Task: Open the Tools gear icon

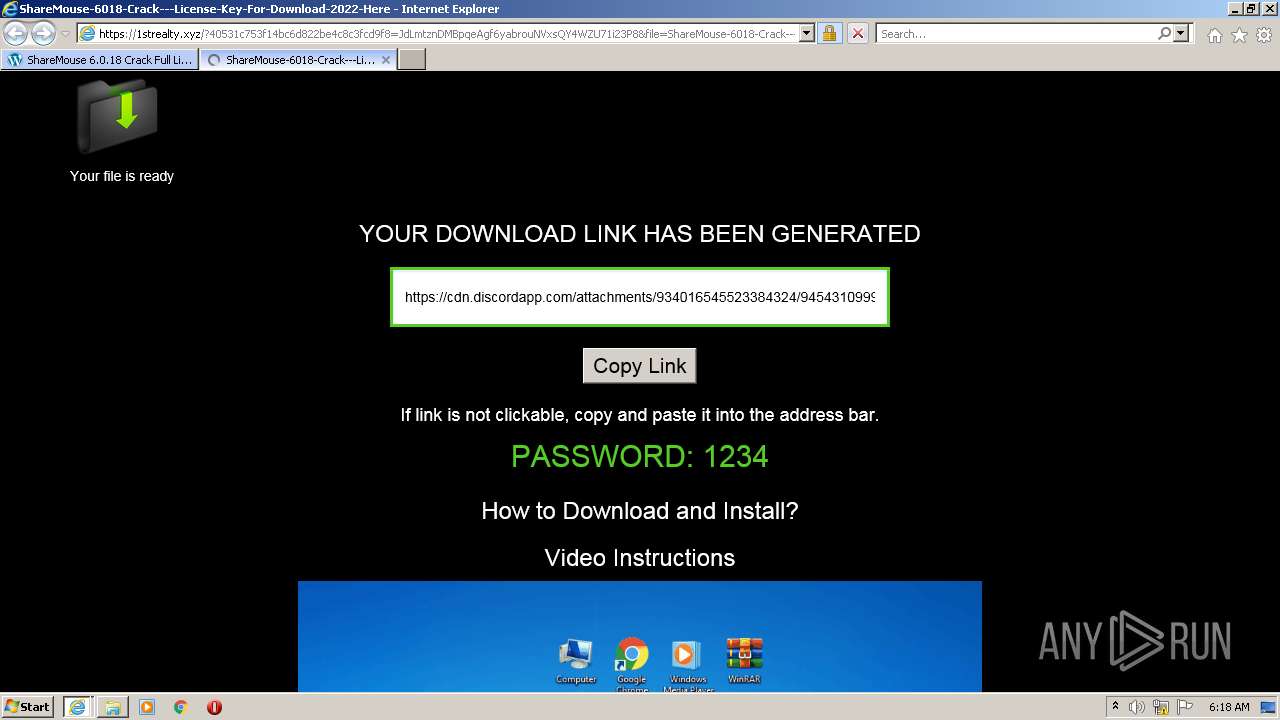Action: pos(1263,35)
